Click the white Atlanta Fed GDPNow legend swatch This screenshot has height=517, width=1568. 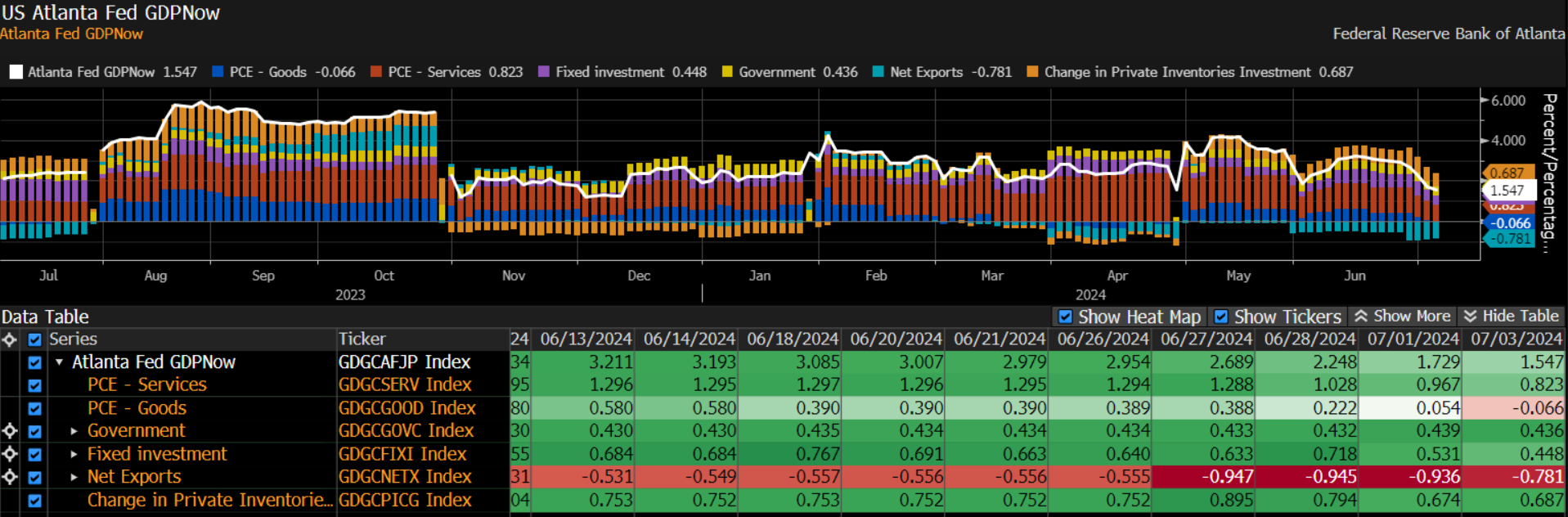16,72
